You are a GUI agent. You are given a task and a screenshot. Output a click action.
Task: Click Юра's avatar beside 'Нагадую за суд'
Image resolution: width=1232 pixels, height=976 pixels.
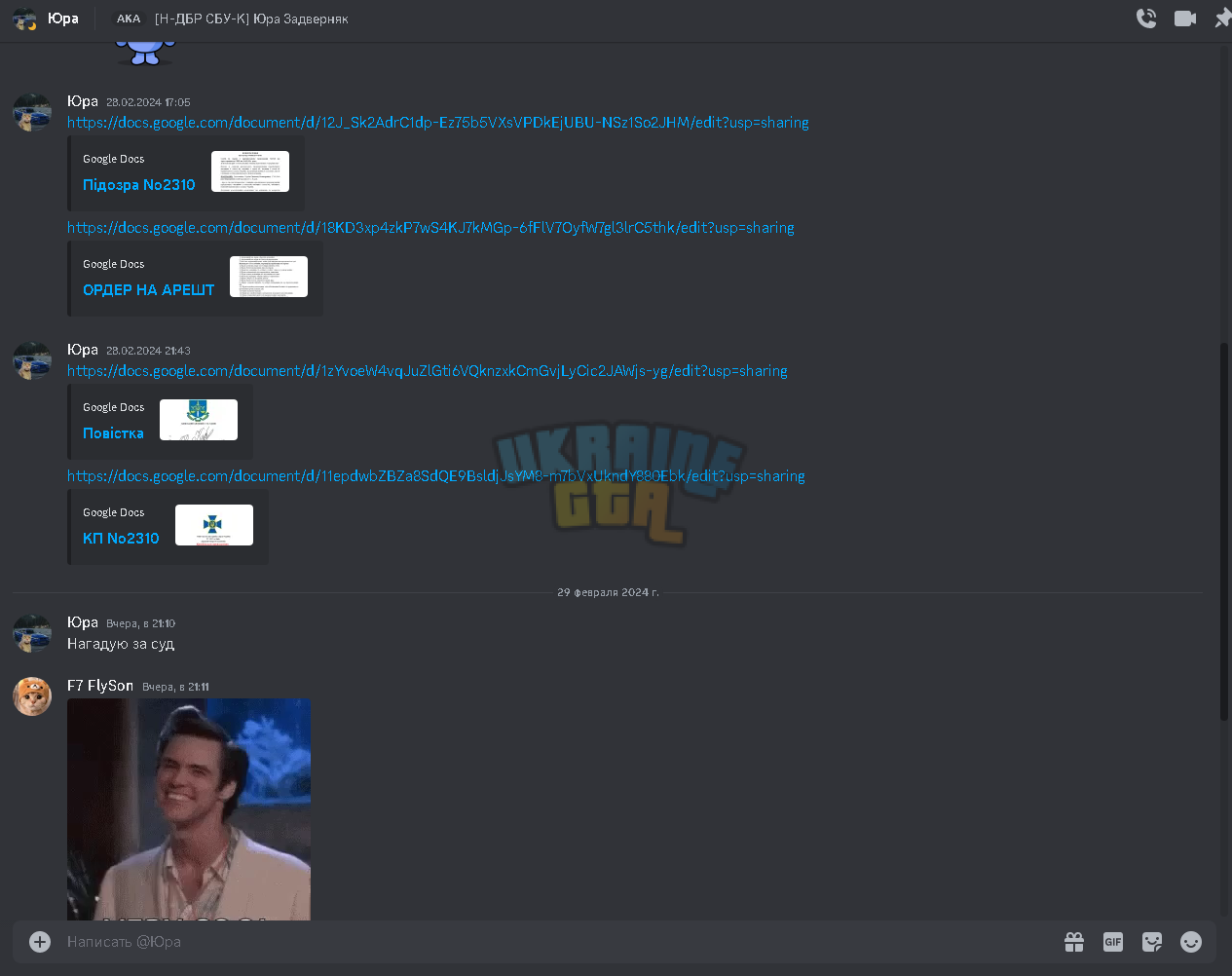32,633
